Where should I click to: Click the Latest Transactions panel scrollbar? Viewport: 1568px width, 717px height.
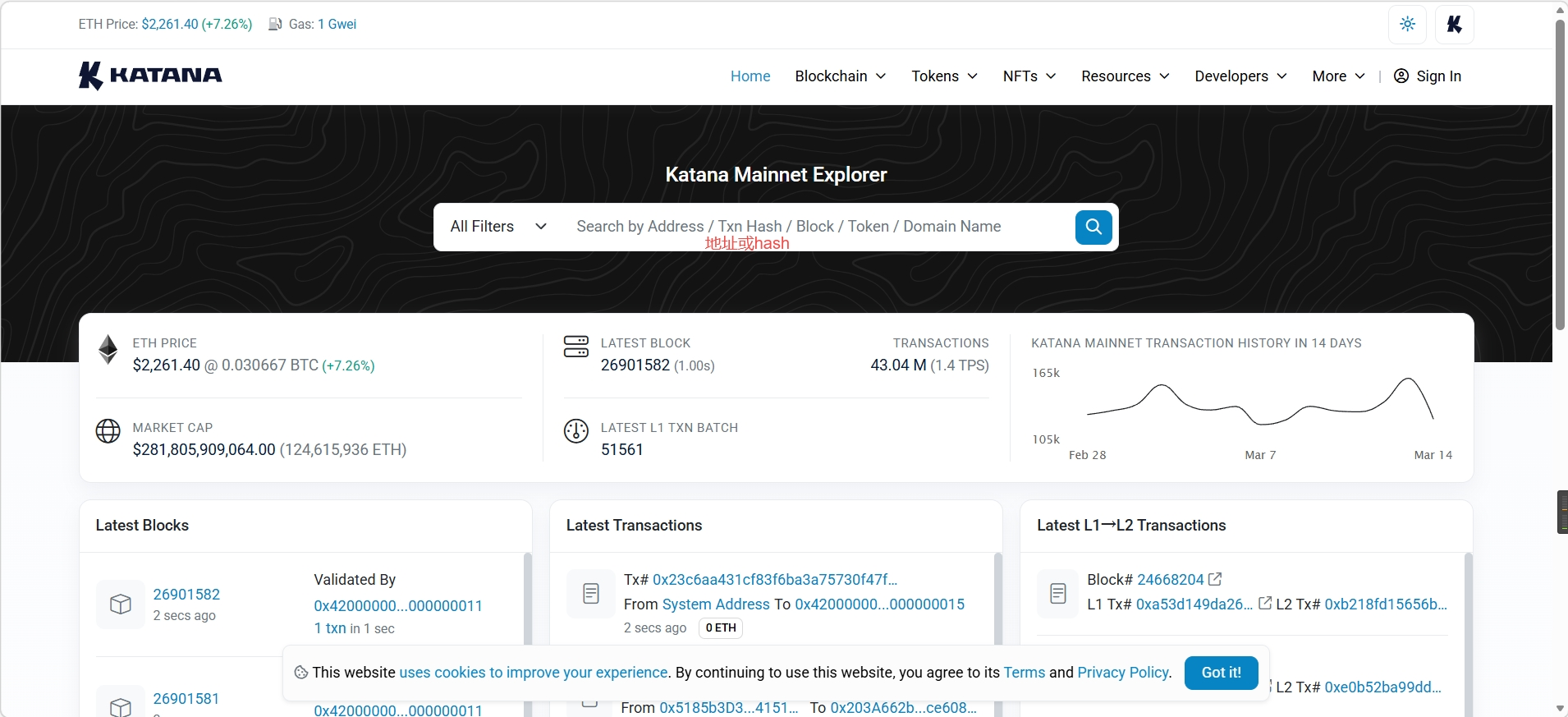[998, 635]
